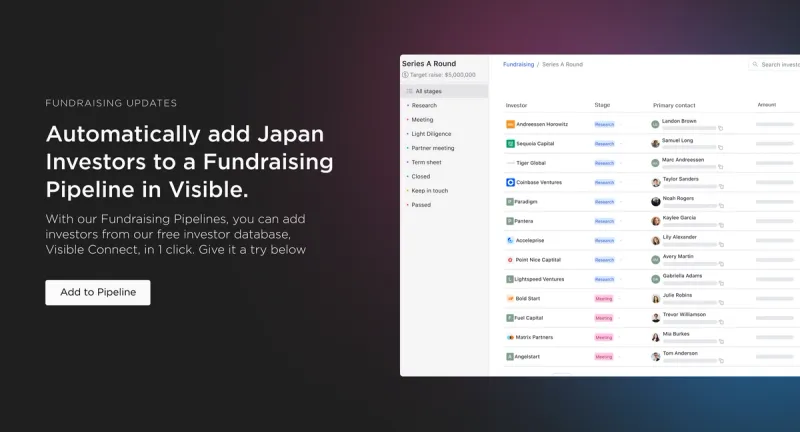Click Noah Rogers' avatar
Image resolution: width=800 pixels, height=432 pixels.
click(x=656, y=202)
